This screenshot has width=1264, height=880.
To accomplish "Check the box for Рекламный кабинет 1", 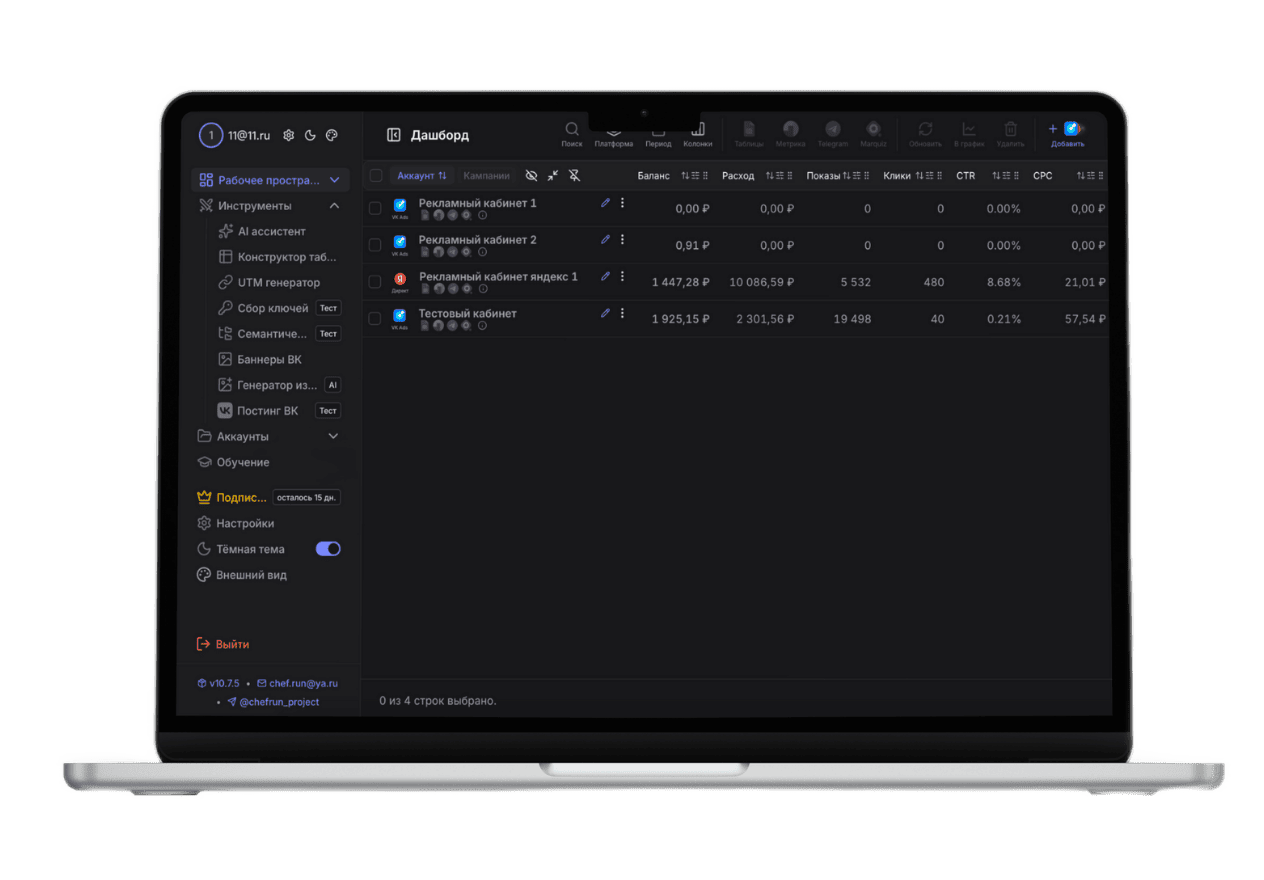I will pos(375,208).
